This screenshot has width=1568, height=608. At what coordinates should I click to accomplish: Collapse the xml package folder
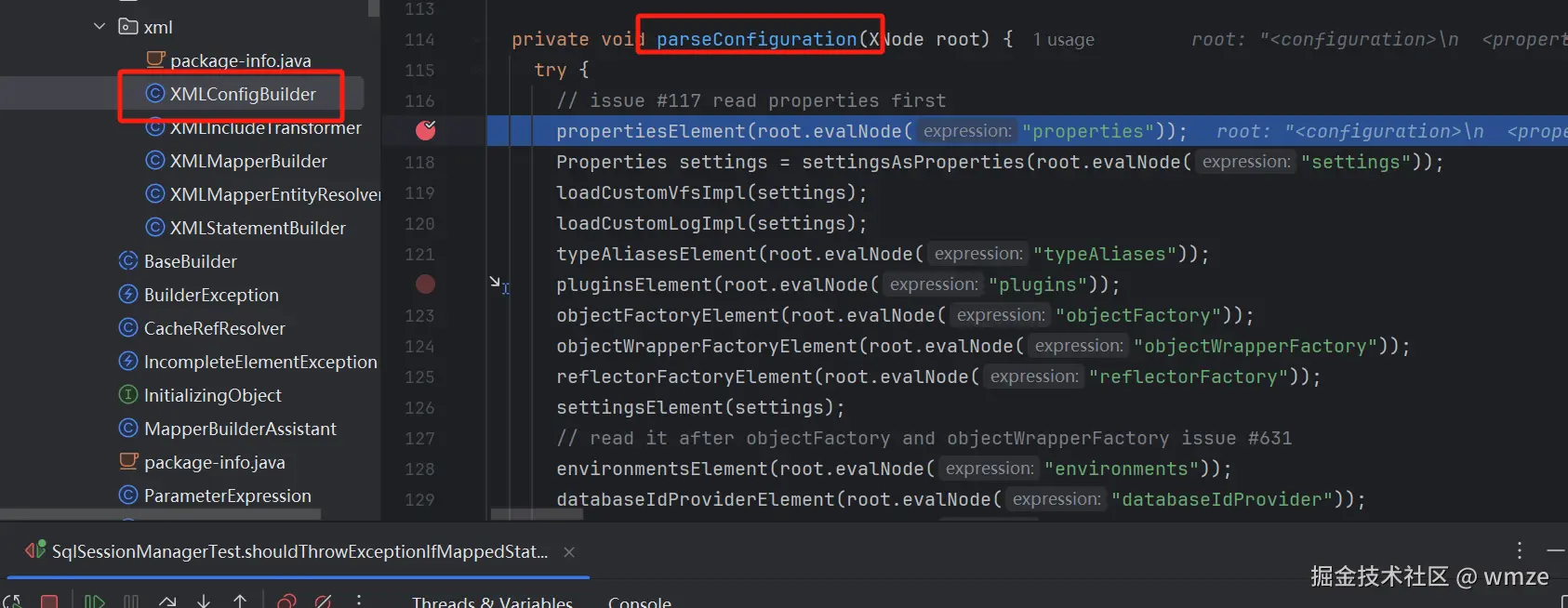point(100,26)
